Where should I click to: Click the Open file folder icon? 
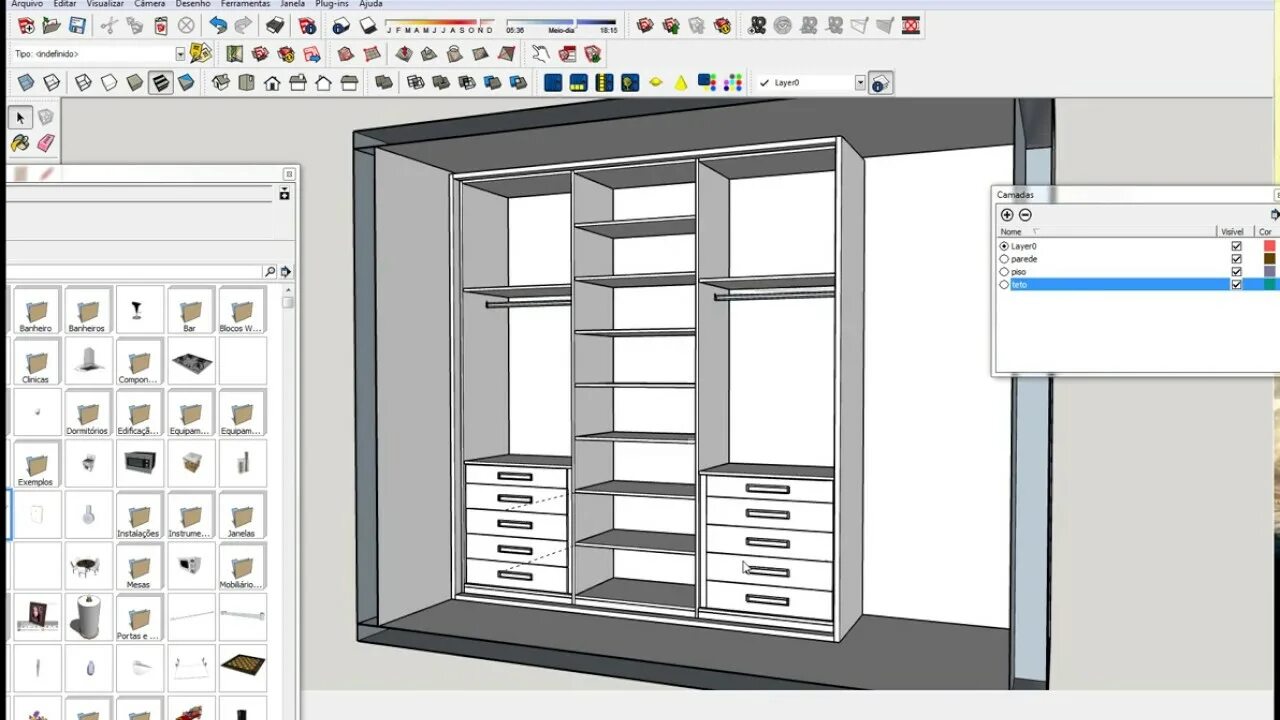(52, 26)
